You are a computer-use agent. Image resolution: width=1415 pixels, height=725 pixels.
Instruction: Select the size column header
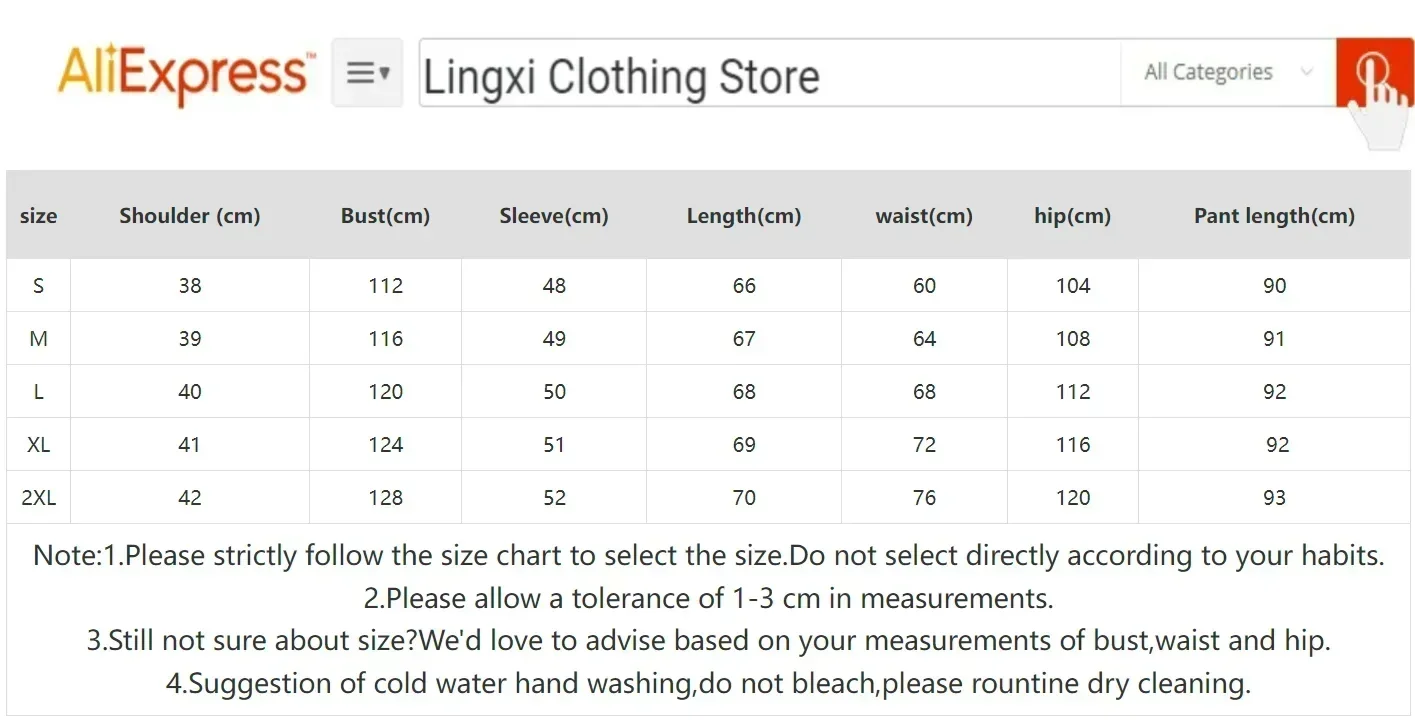[x=39, y=216]
